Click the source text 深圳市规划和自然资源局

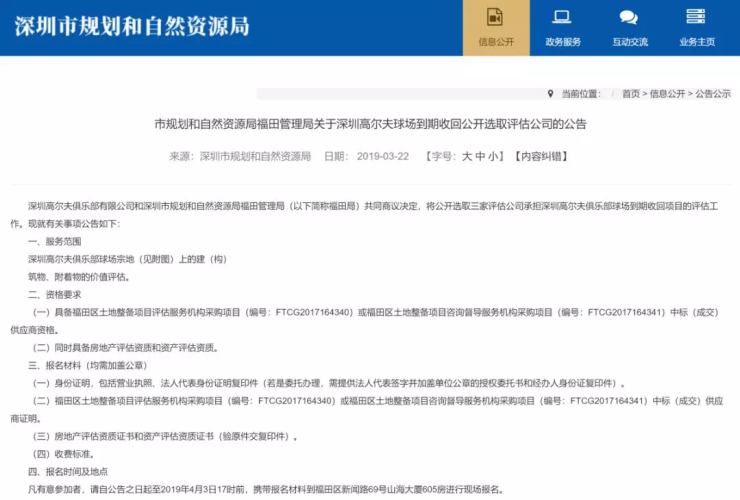pos(255,157)
